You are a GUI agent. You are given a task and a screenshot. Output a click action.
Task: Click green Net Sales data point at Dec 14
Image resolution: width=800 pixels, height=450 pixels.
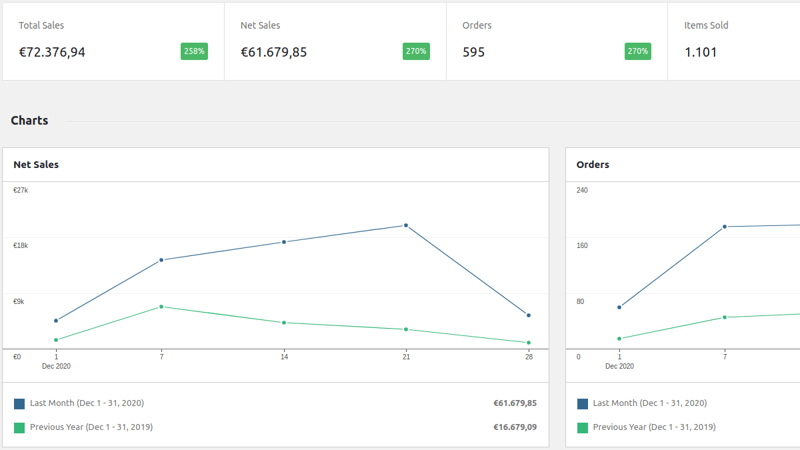[x=284, y=322]
